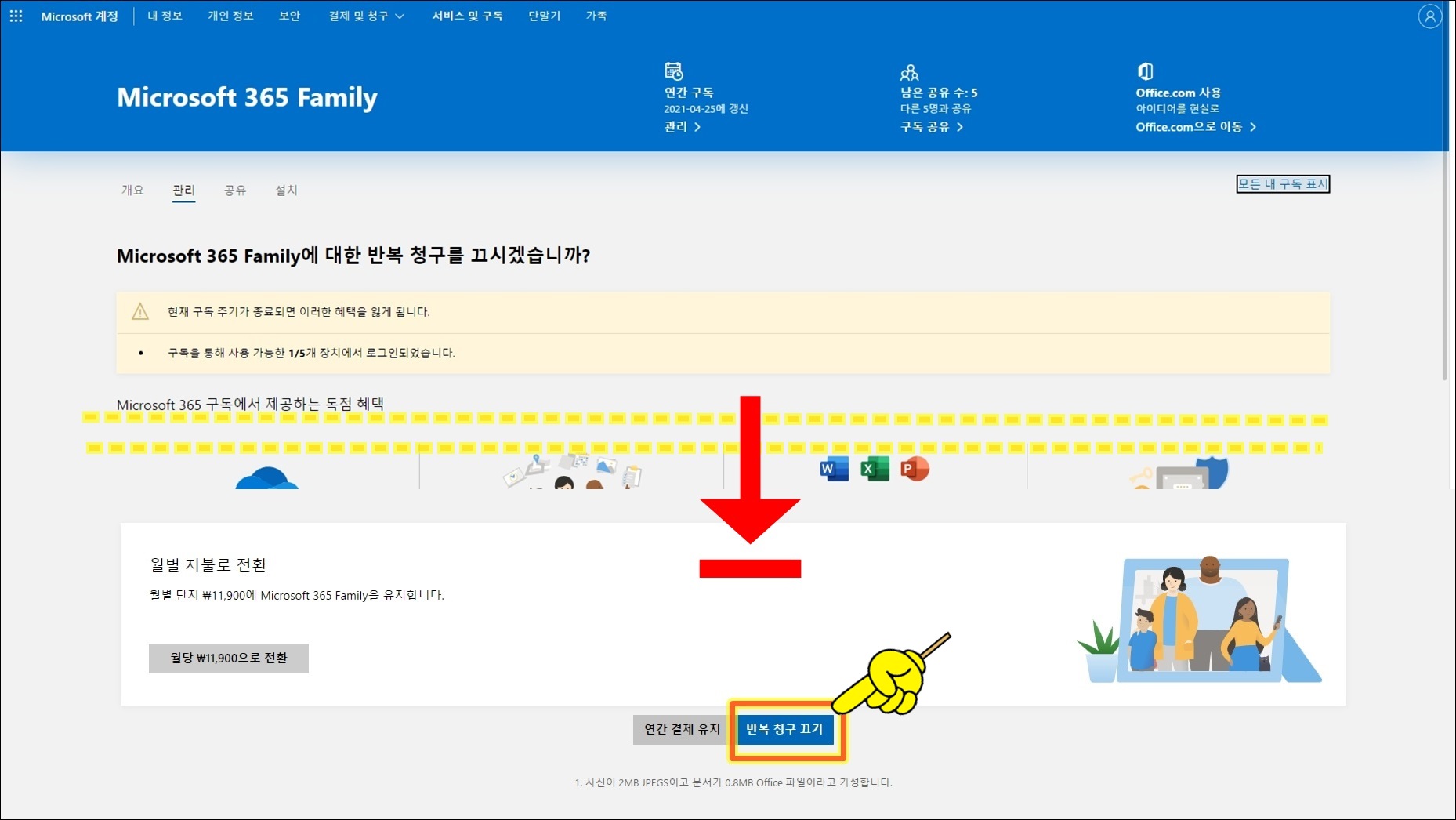
Task: Click the 1/5개 장치 login notice text
Action: click(x=311, y=353)
